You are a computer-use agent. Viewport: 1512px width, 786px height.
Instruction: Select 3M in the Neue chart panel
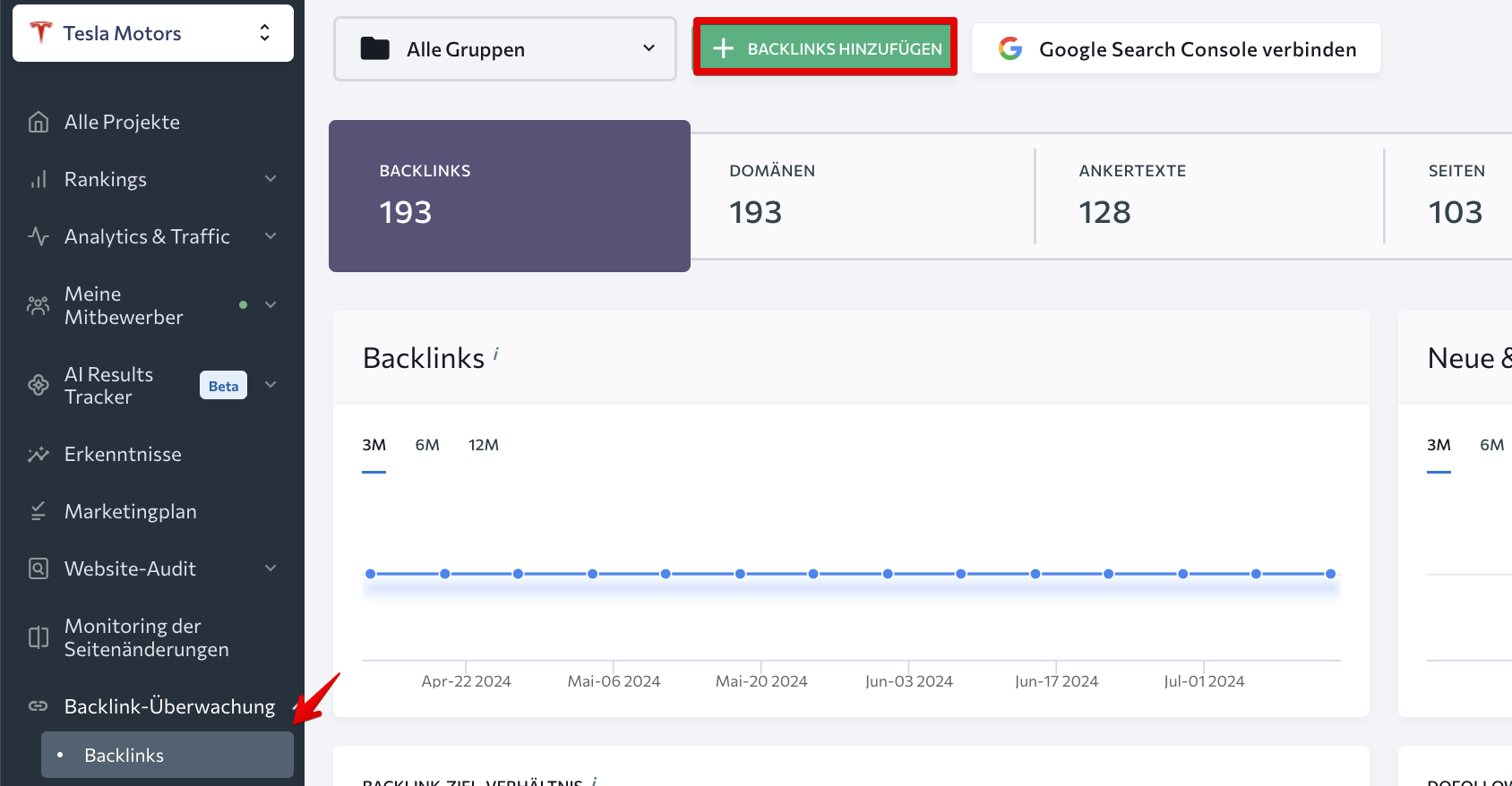(1439, 445)
